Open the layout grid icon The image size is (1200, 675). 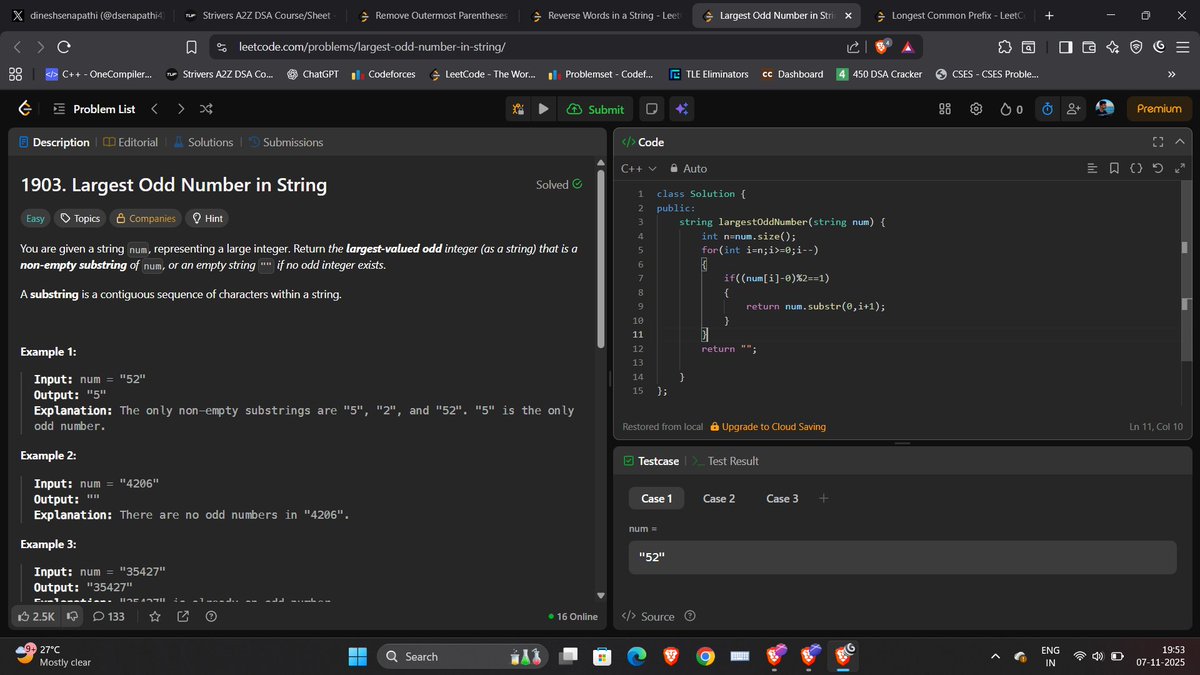pyautogui.click(x=945, y=109)
